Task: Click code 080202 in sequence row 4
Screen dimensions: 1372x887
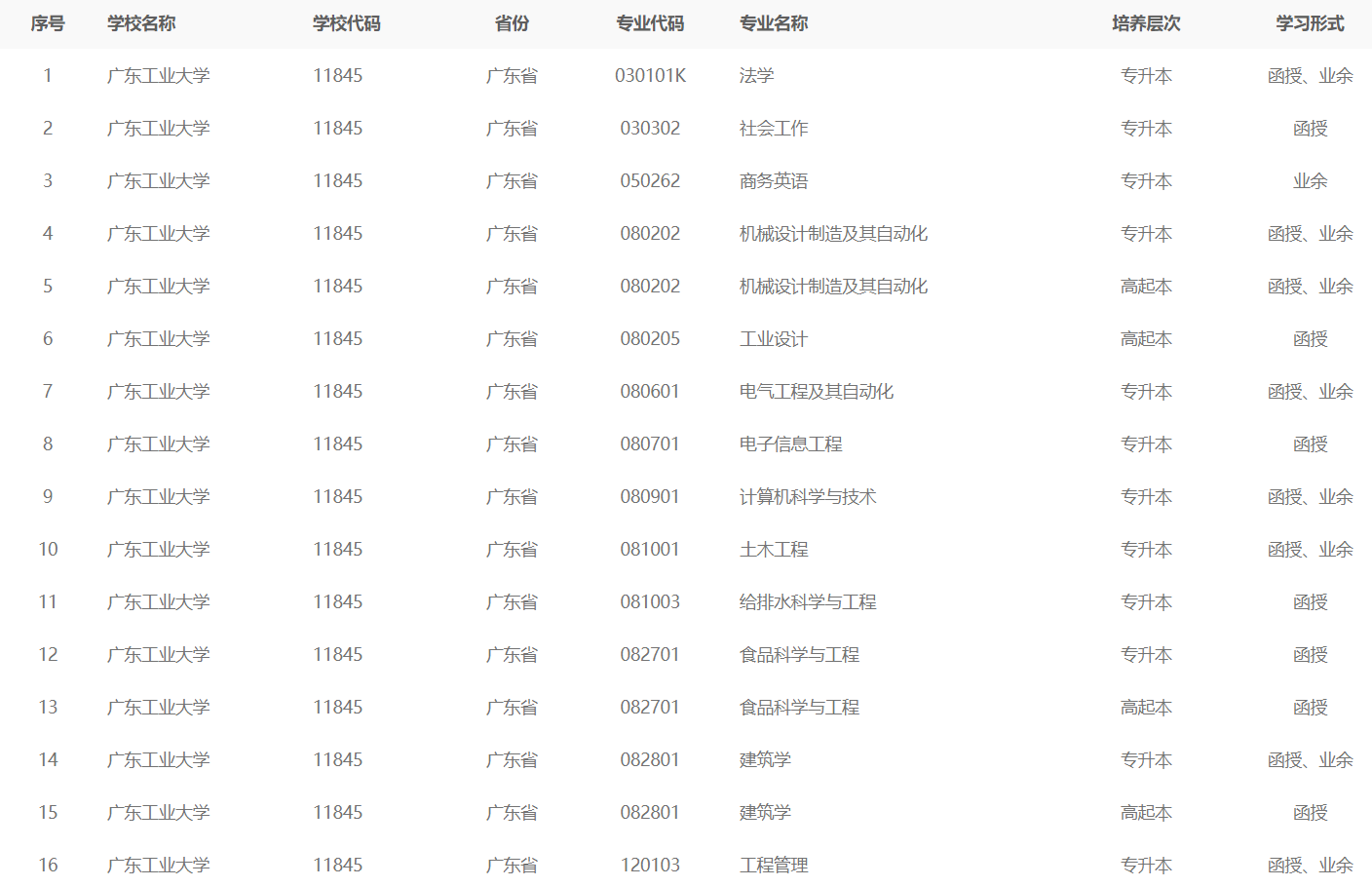Action: (650, 234)
